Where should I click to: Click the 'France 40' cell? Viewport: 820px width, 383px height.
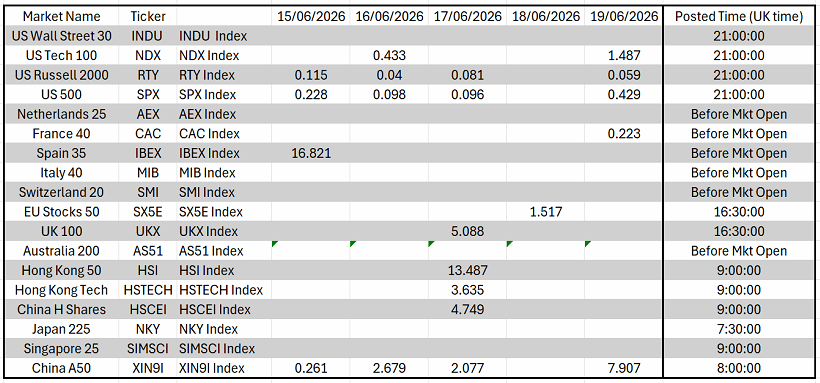[x=61, y=133]
